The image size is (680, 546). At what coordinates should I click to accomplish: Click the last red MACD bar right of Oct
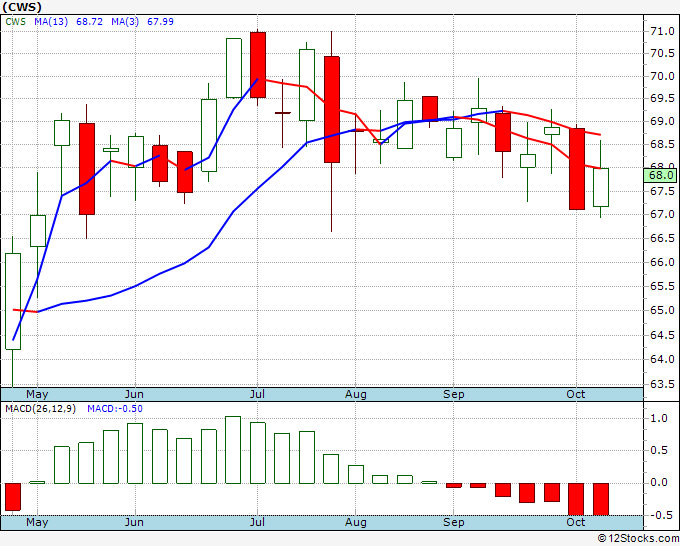point(601,499)
